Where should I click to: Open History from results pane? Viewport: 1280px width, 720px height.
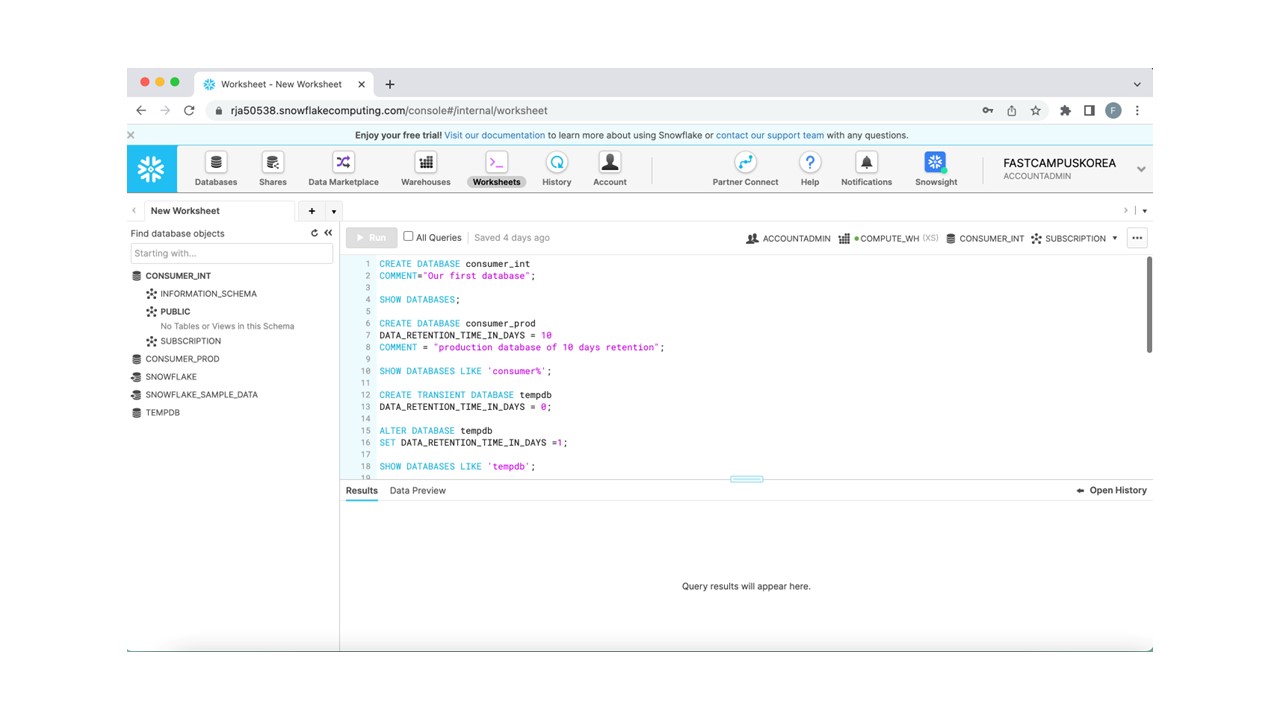click(x=1111, y=491)
